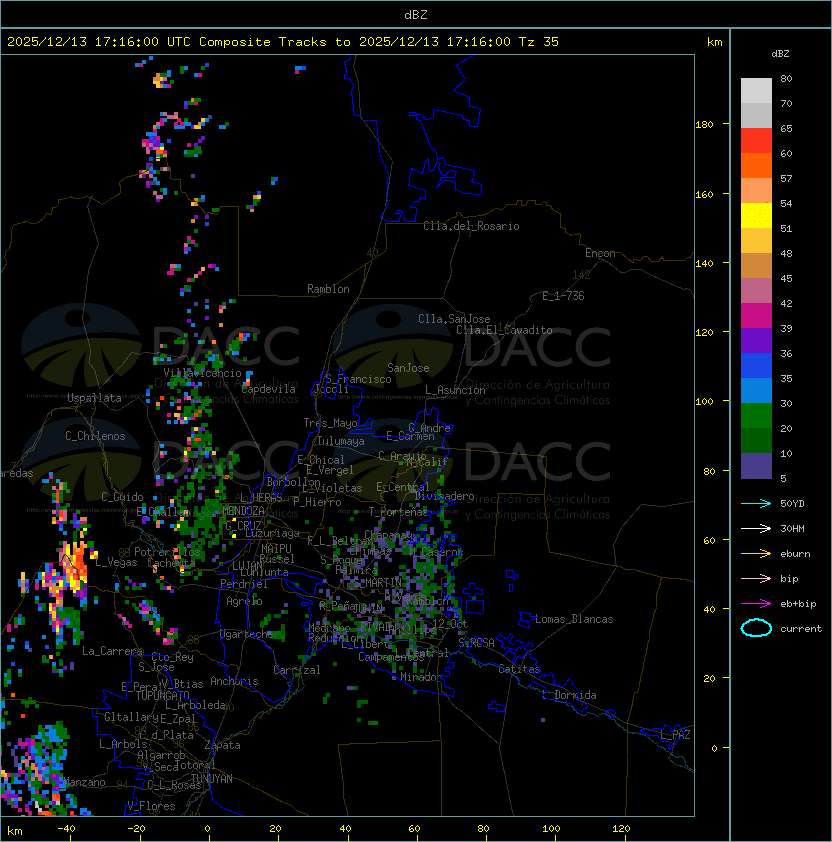This screenshot has height=842, width=832.
Task: Click the 'E_1-736' place label
Action: point(563,296)
